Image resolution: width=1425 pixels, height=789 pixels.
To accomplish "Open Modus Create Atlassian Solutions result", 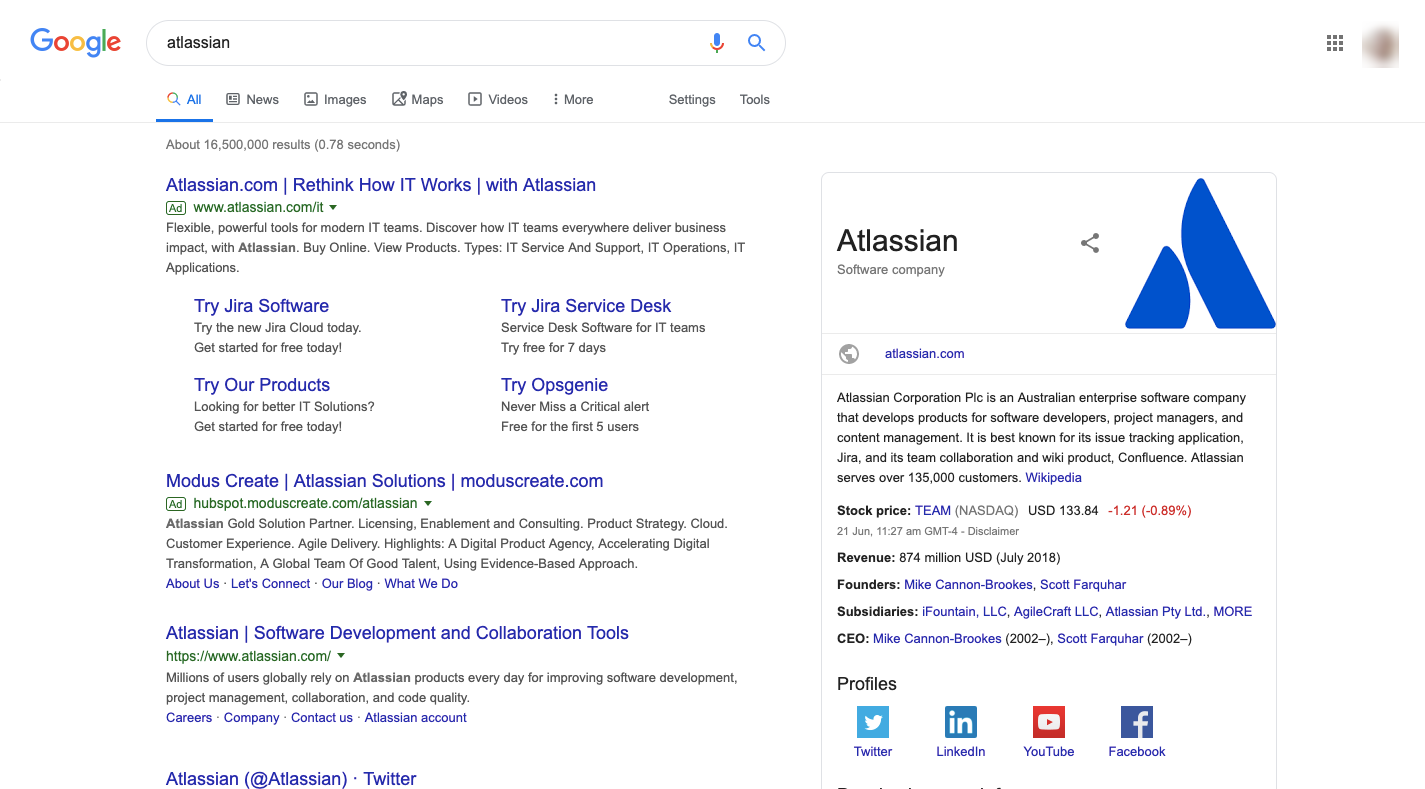I will pyautogui.click(x=385, y=481).
